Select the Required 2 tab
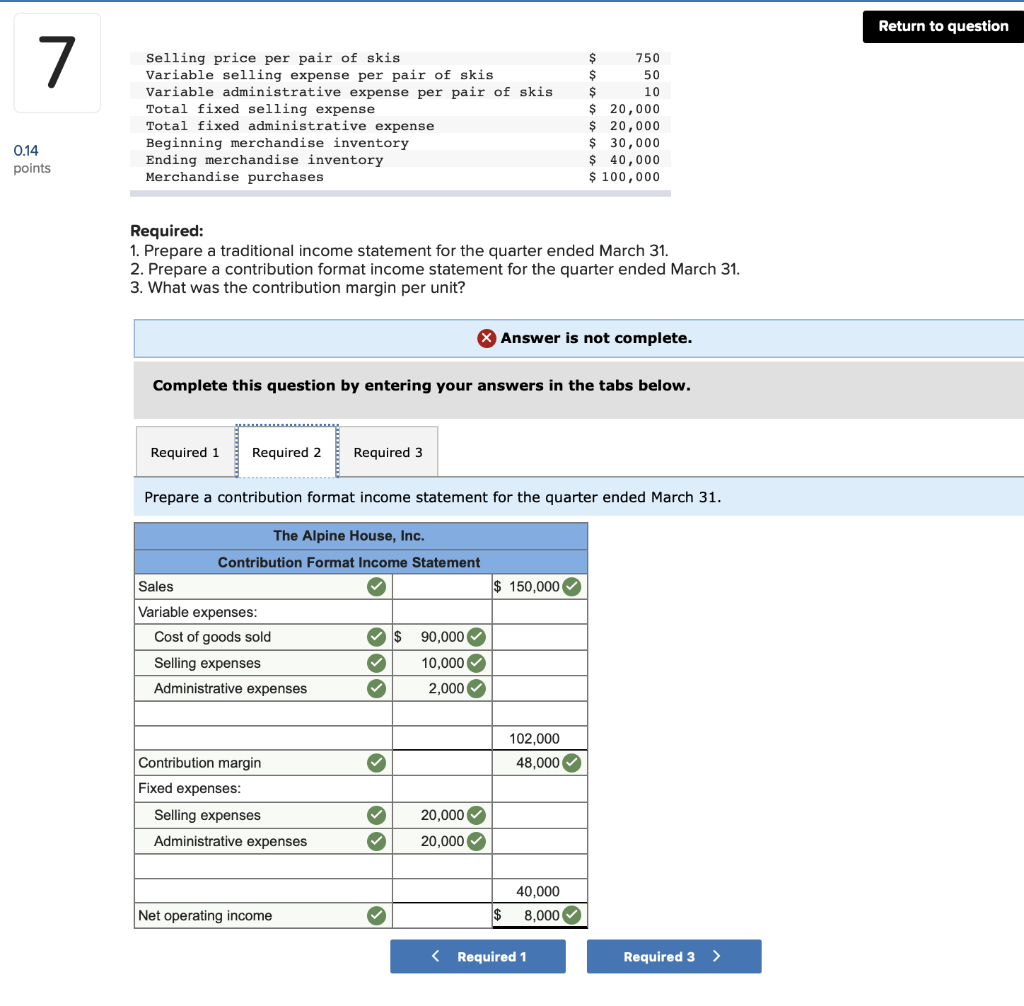 click(x=287, y=452)
